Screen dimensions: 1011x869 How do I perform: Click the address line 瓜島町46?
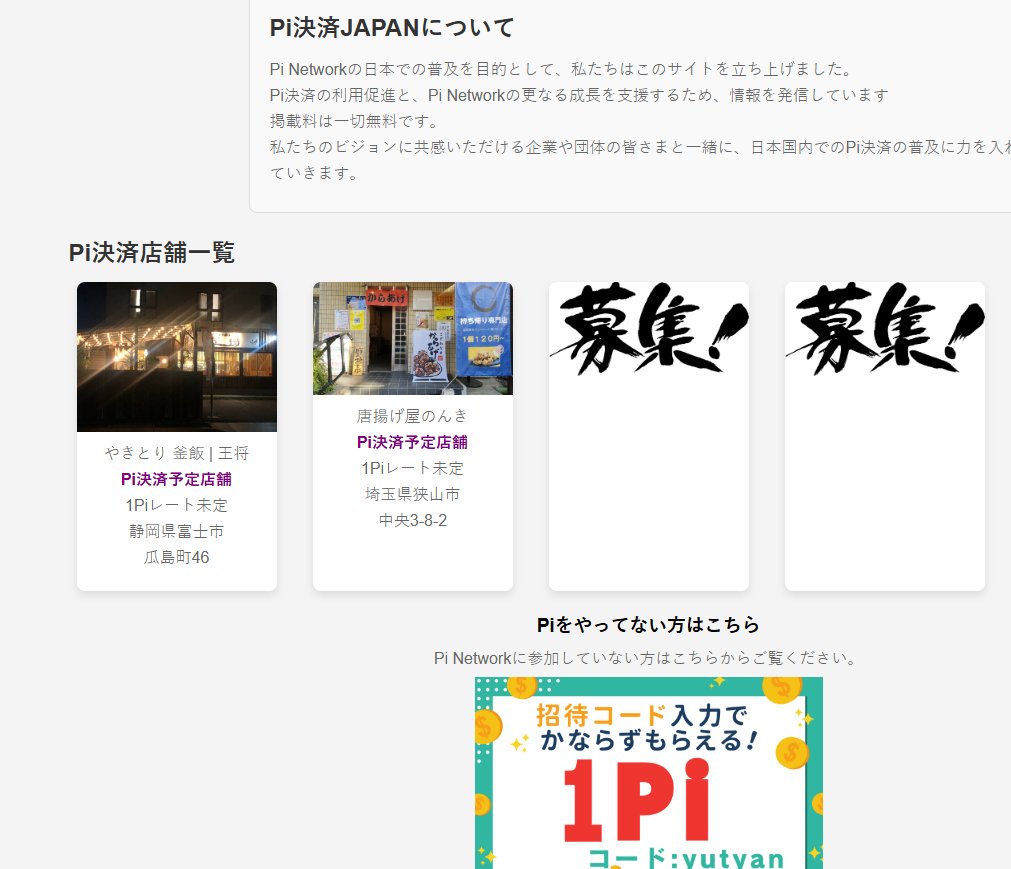(x=177, y=557)
